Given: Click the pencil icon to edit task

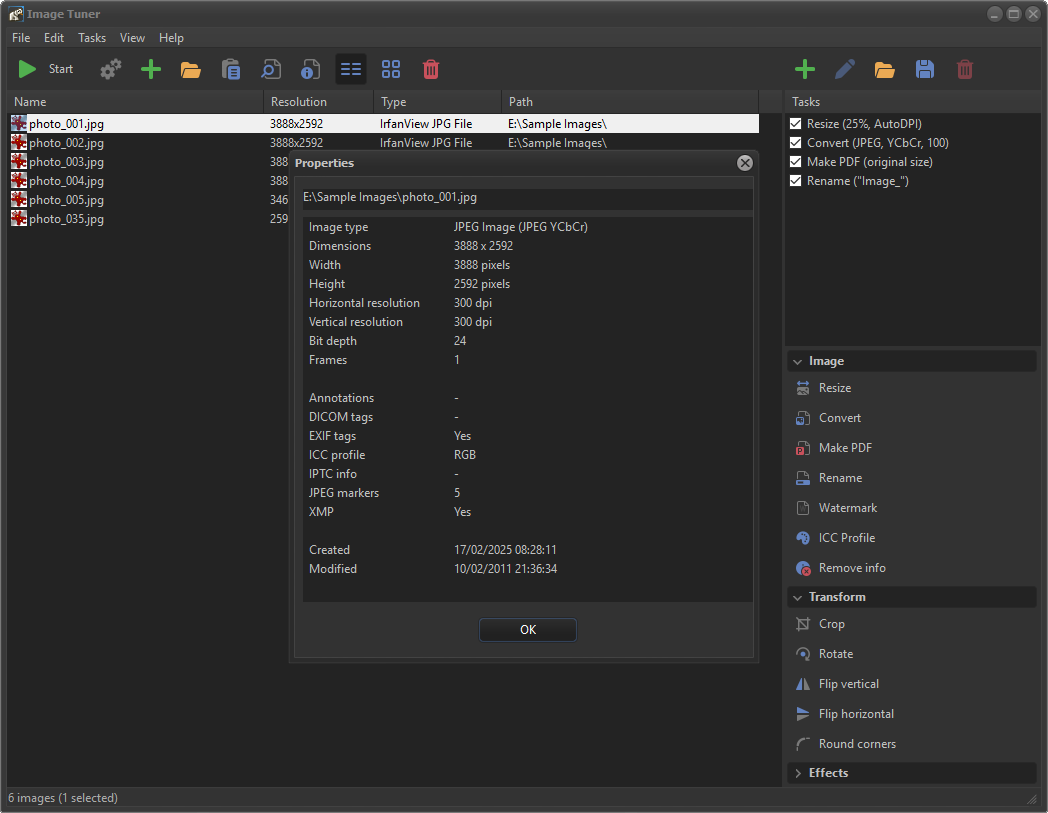Looking at the screenshot, I should [845, 69].
